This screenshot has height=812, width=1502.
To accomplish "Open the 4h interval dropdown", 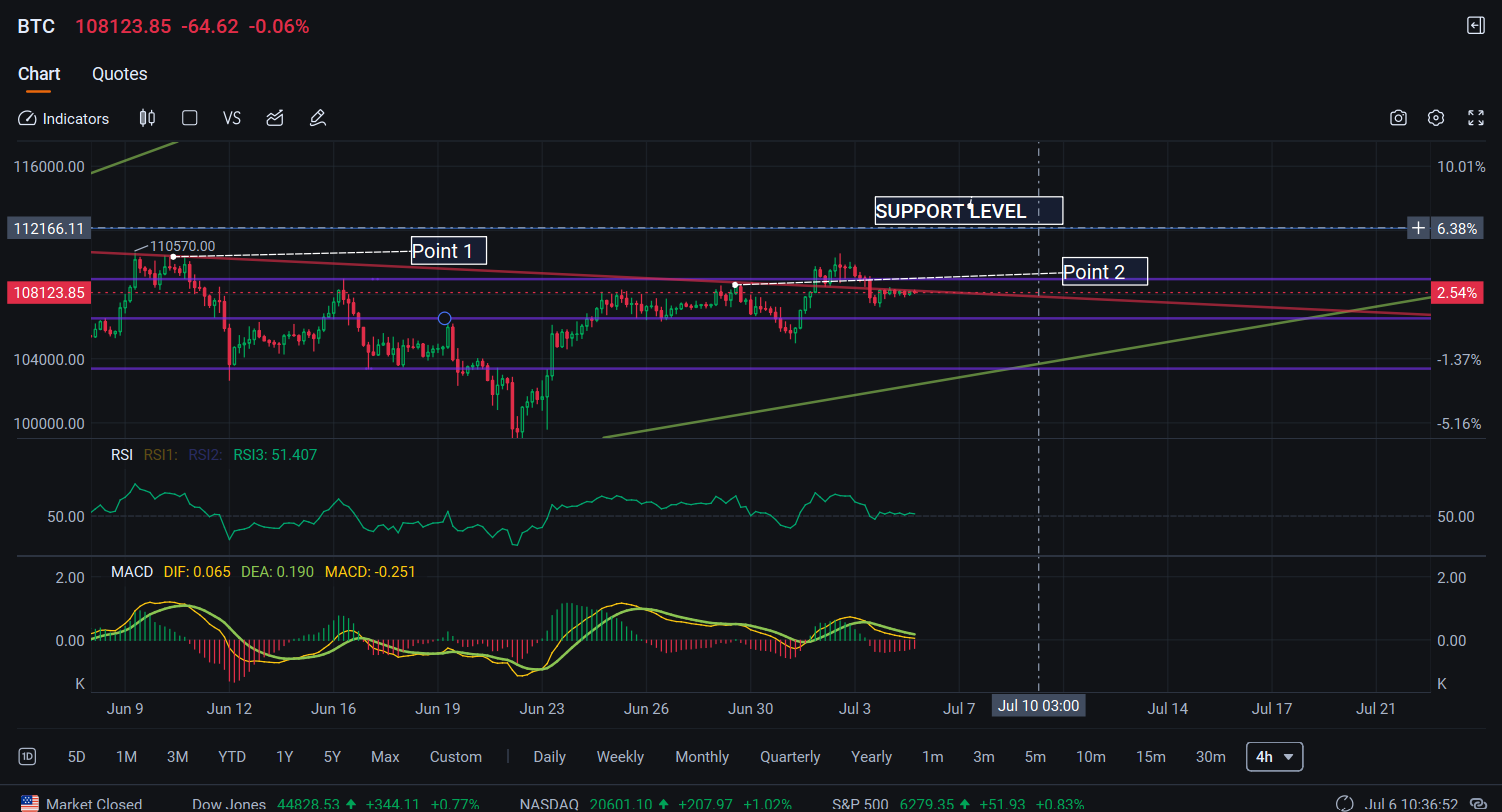I will (1274, 757).
